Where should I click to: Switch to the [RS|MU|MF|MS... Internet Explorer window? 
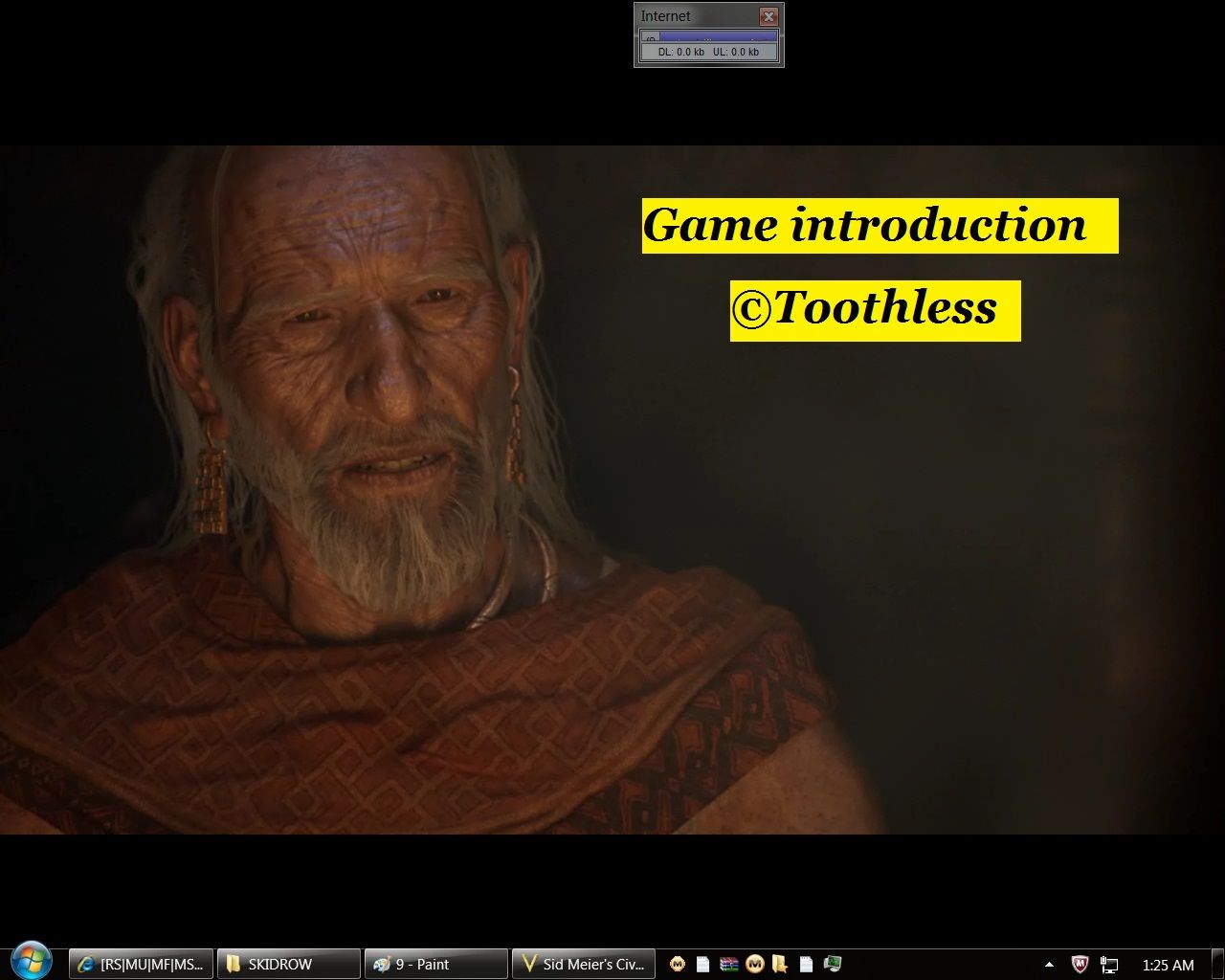[141, 964]
